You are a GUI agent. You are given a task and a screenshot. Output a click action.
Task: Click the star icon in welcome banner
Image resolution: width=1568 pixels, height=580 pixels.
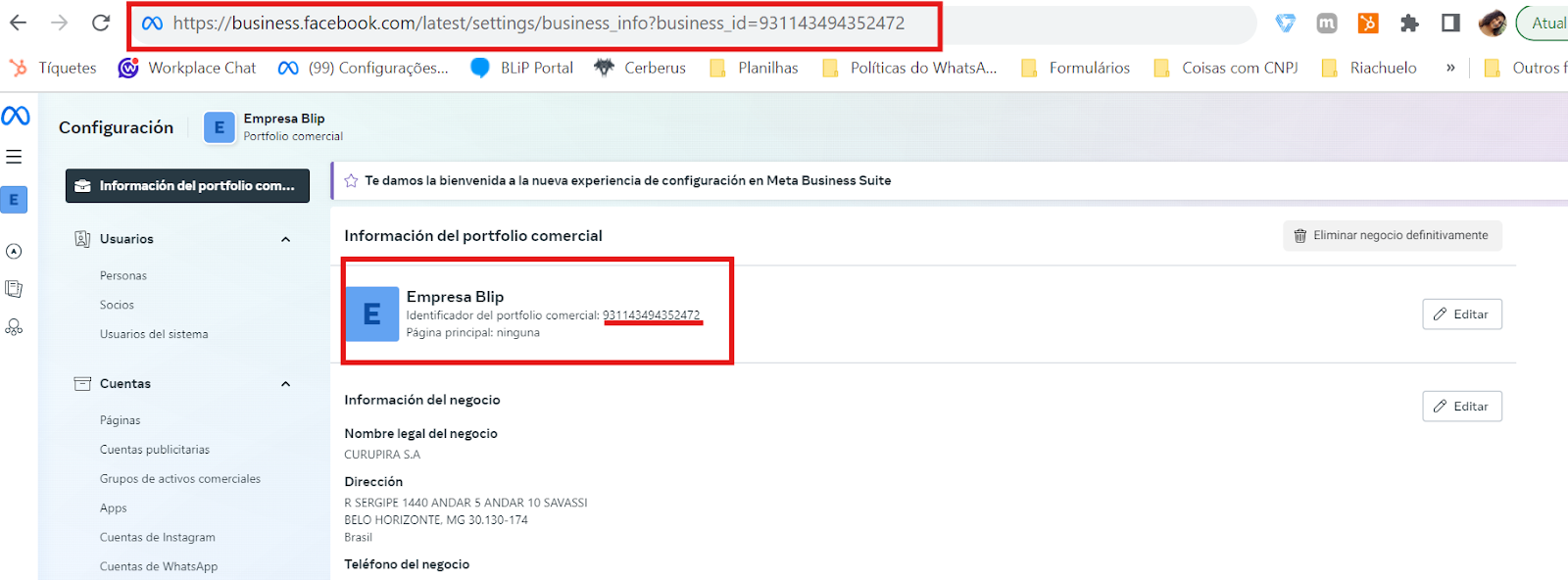tap(351, 181)
